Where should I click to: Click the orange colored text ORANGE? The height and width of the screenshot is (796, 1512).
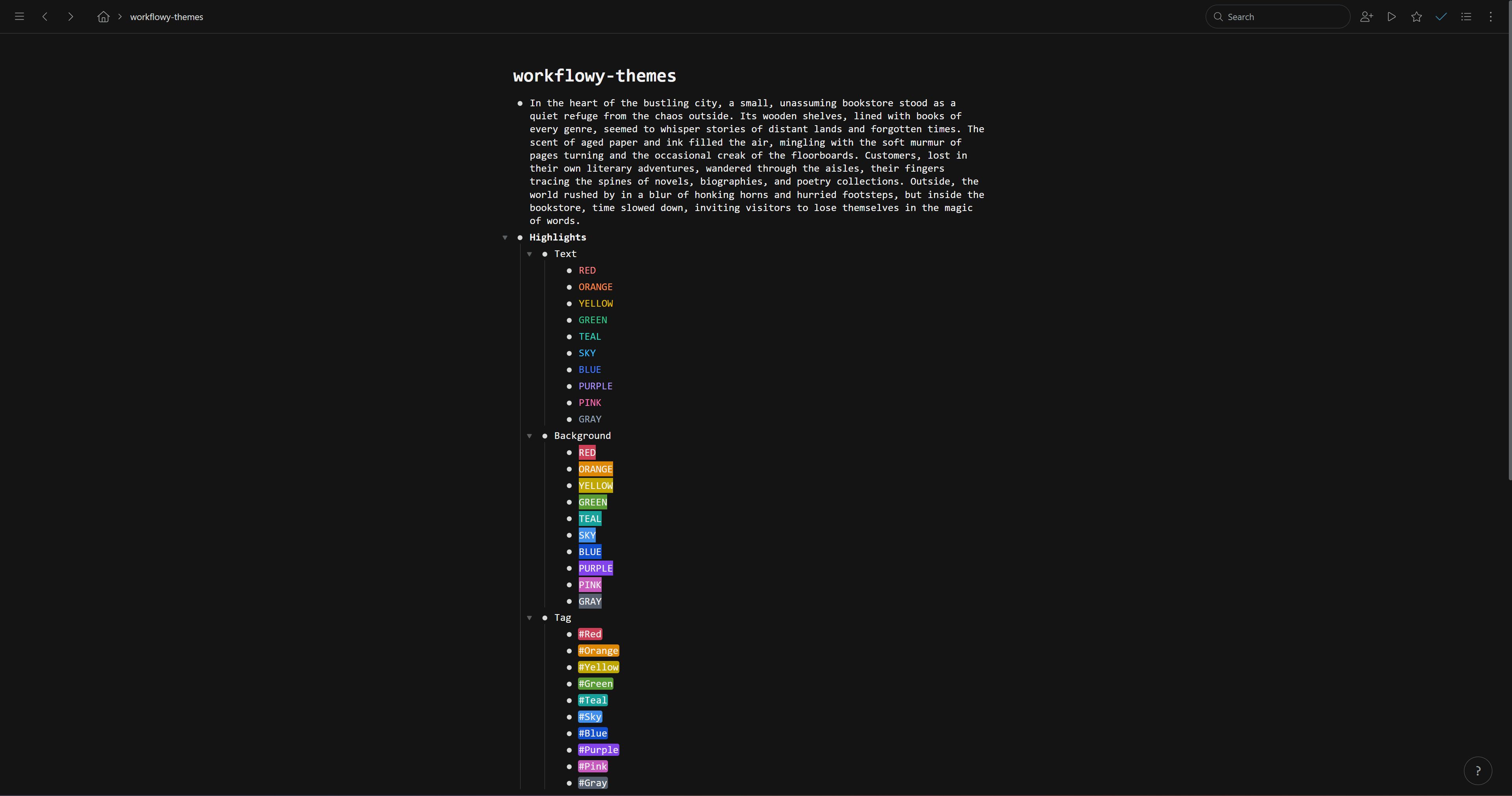pyautogui.click(x=596, y=287)
